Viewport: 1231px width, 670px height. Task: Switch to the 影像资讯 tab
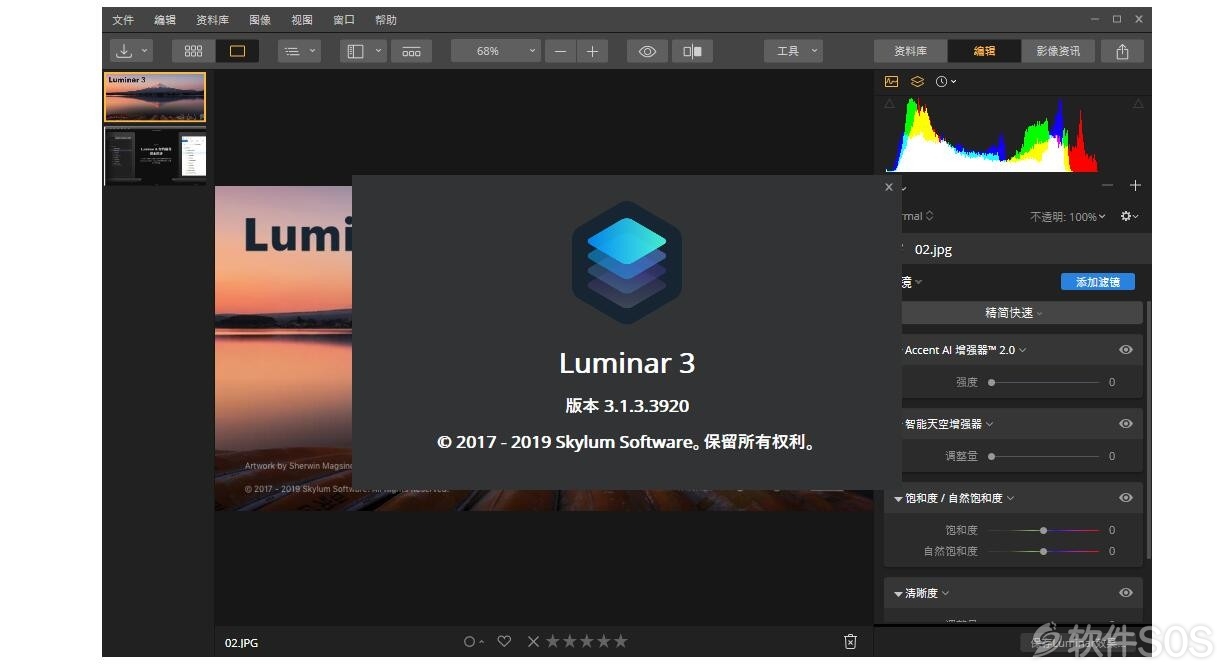tap(1058, 51)
